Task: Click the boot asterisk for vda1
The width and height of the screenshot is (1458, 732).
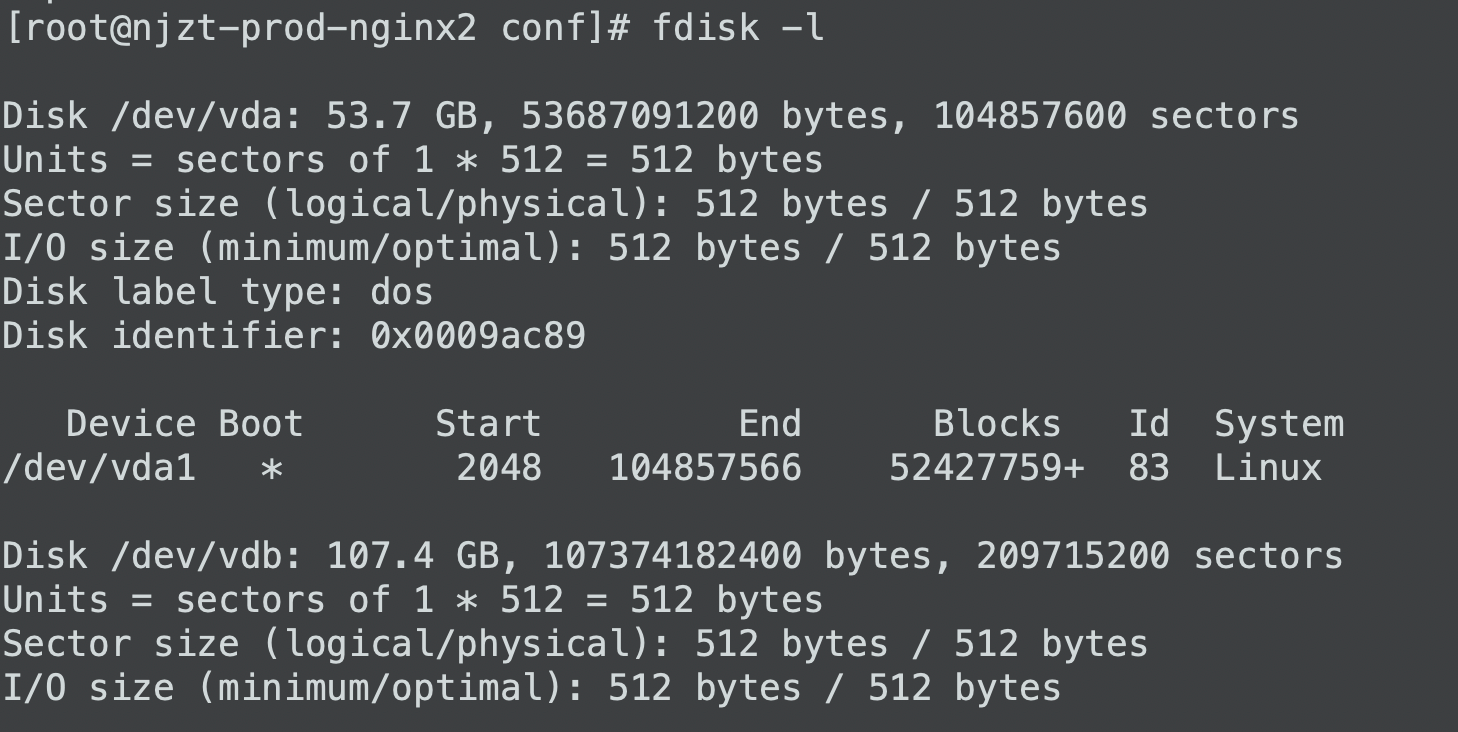Action: coord(271,469)
